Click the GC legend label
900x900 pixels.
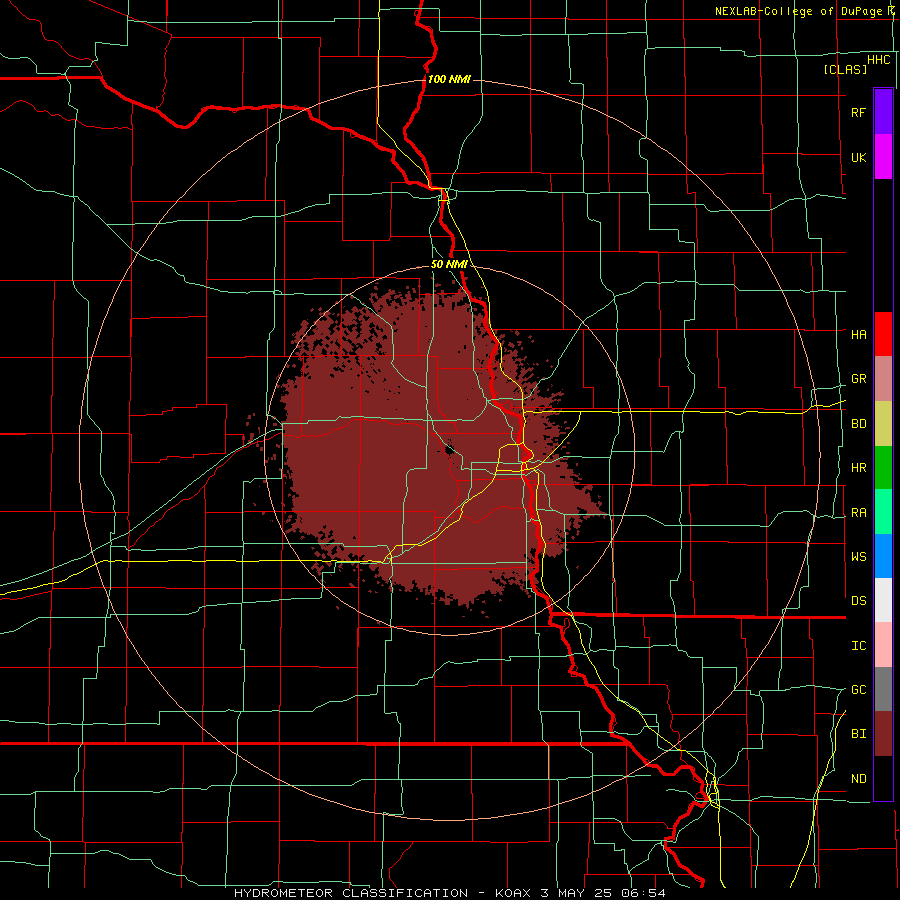[x=859, y=690]
